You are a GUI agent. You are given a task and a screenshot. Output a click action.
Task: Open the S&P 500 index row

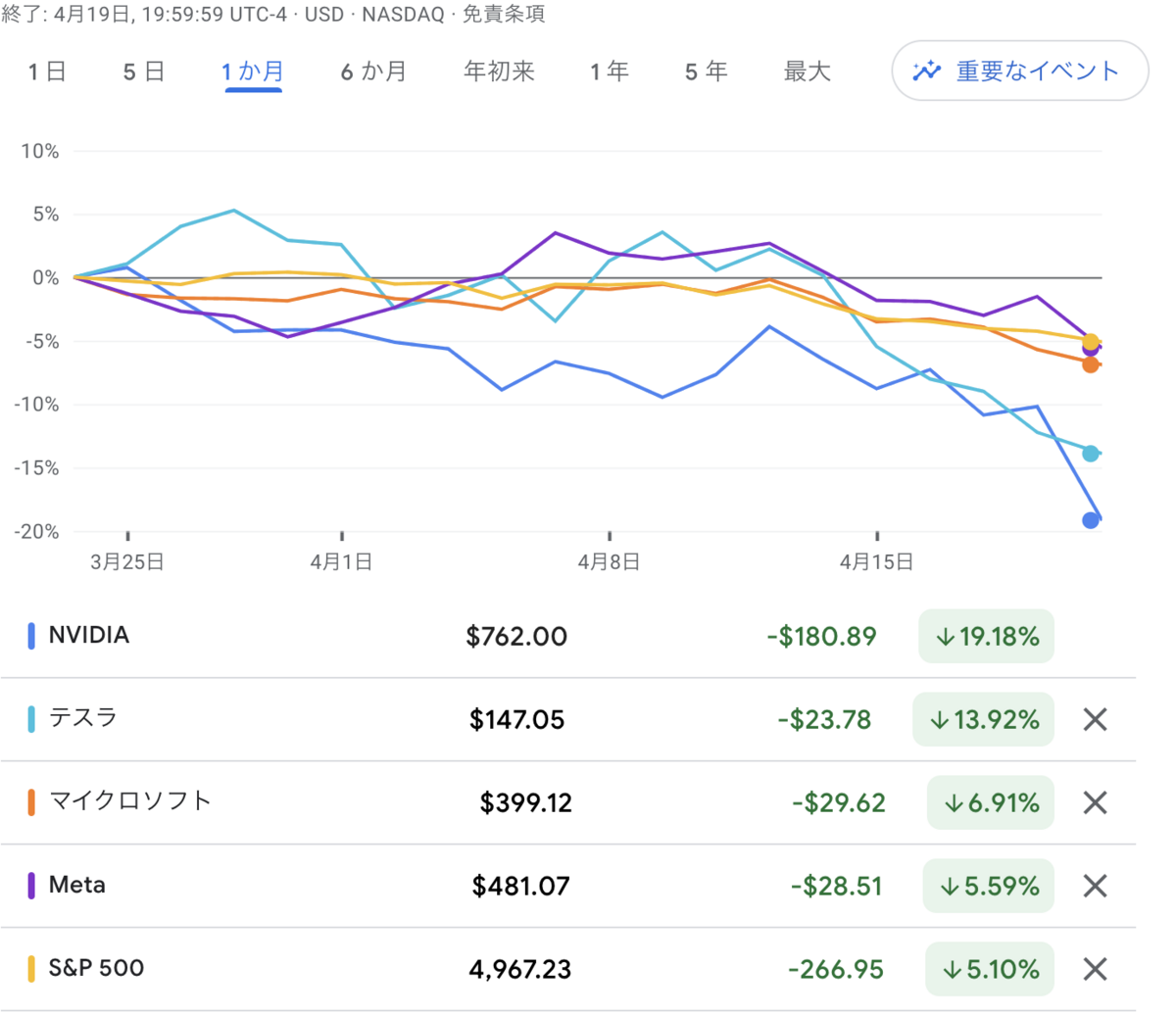click(x=568, y=969)
